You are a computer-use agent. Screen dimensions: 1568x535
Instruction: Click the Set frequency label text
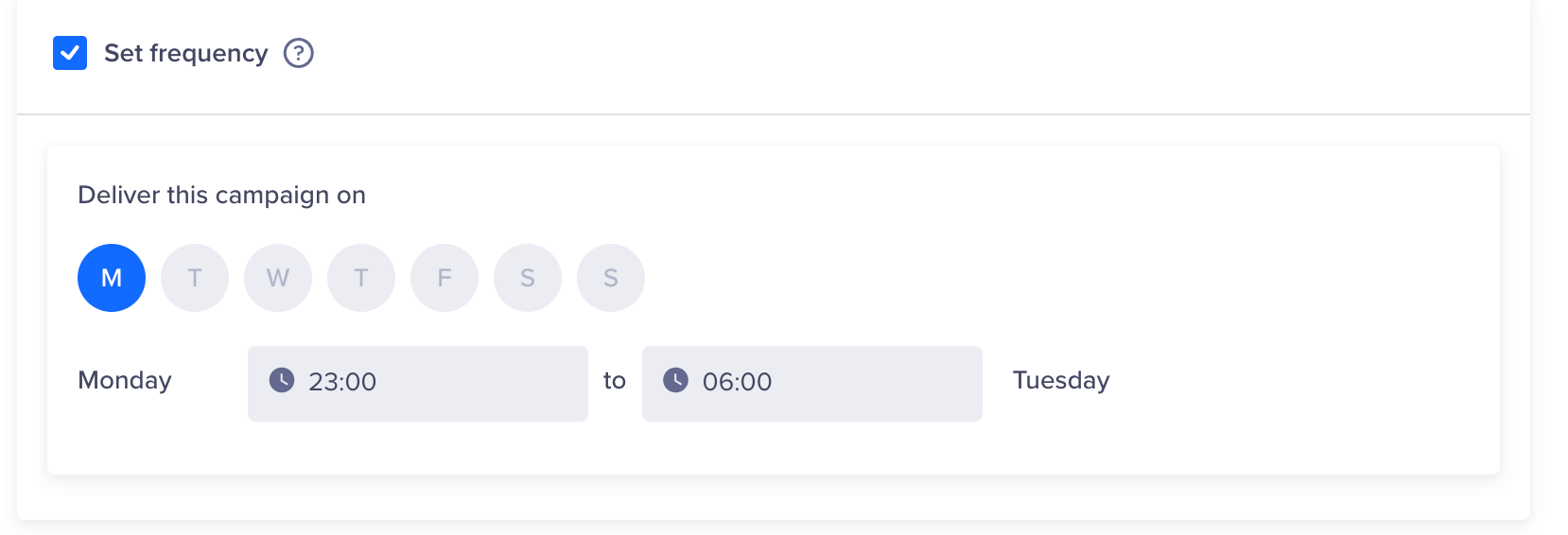[x=185, y=53]
